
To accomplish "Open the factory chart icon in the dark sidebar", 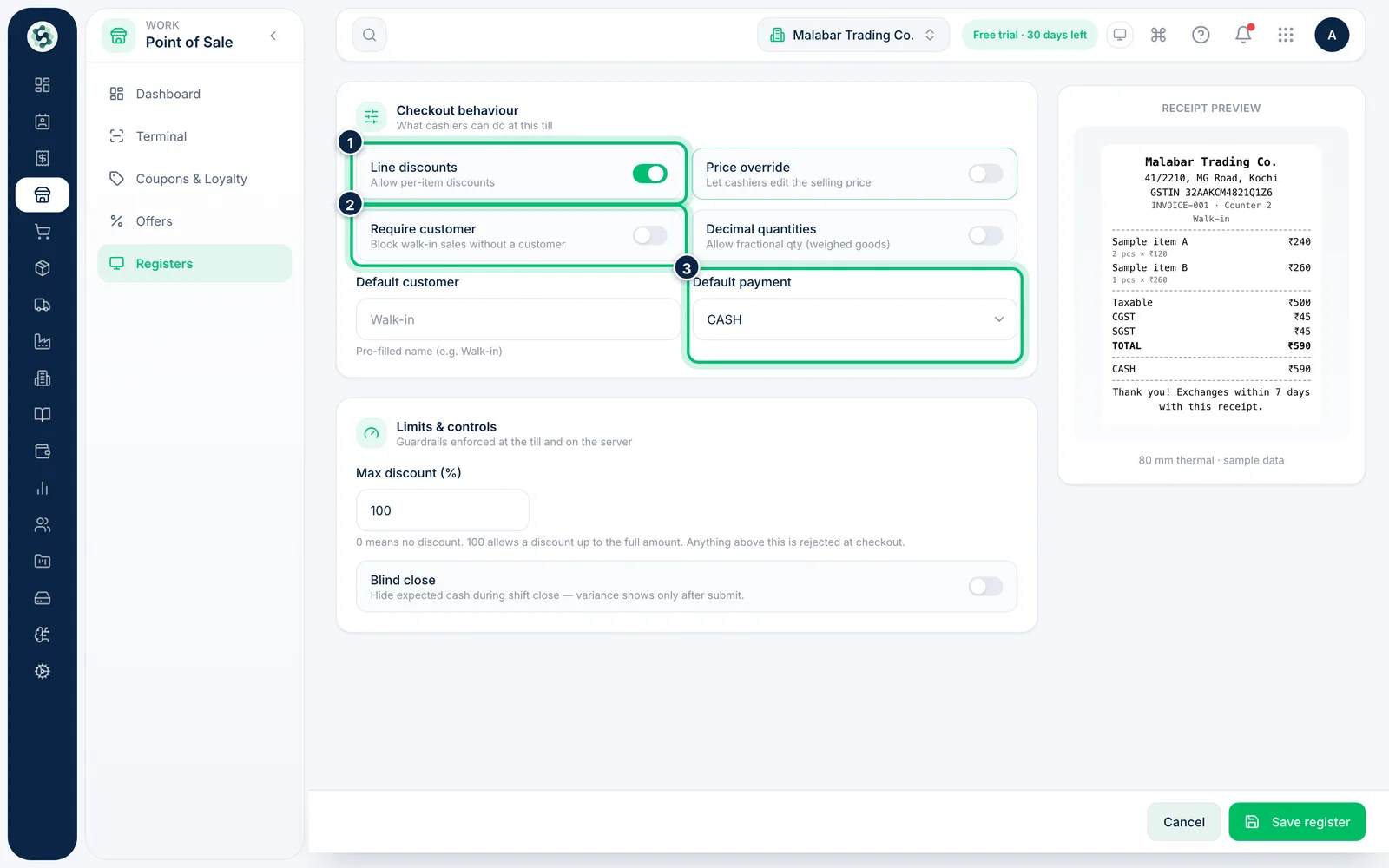I will pos(42,341).
